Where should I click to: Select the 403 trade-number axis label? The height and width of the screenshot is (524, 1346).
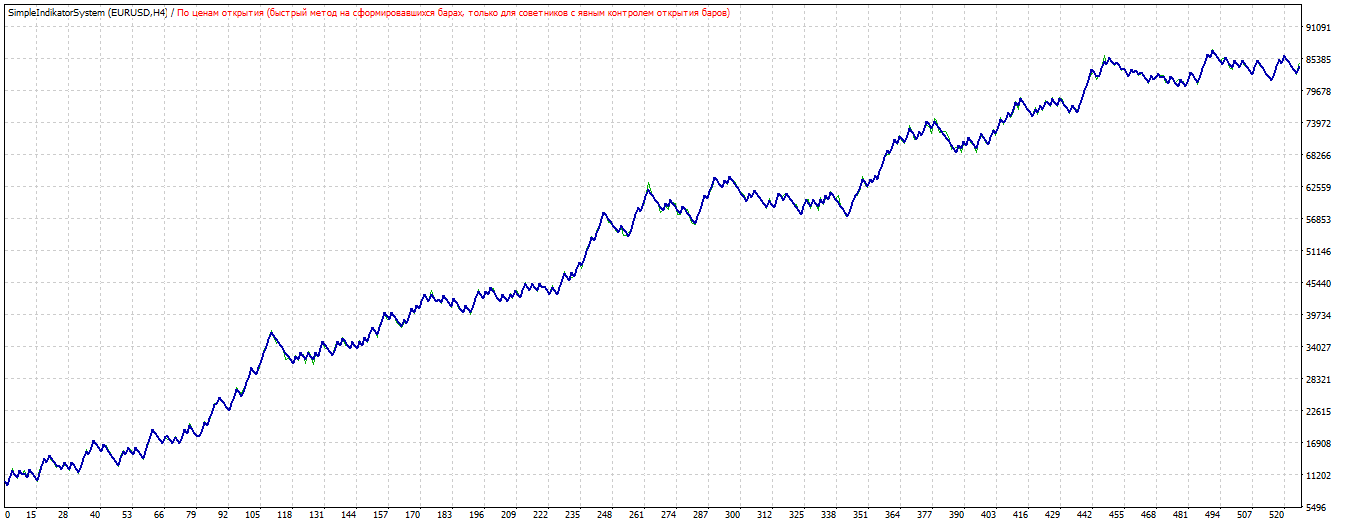click(x=989, y=515)
